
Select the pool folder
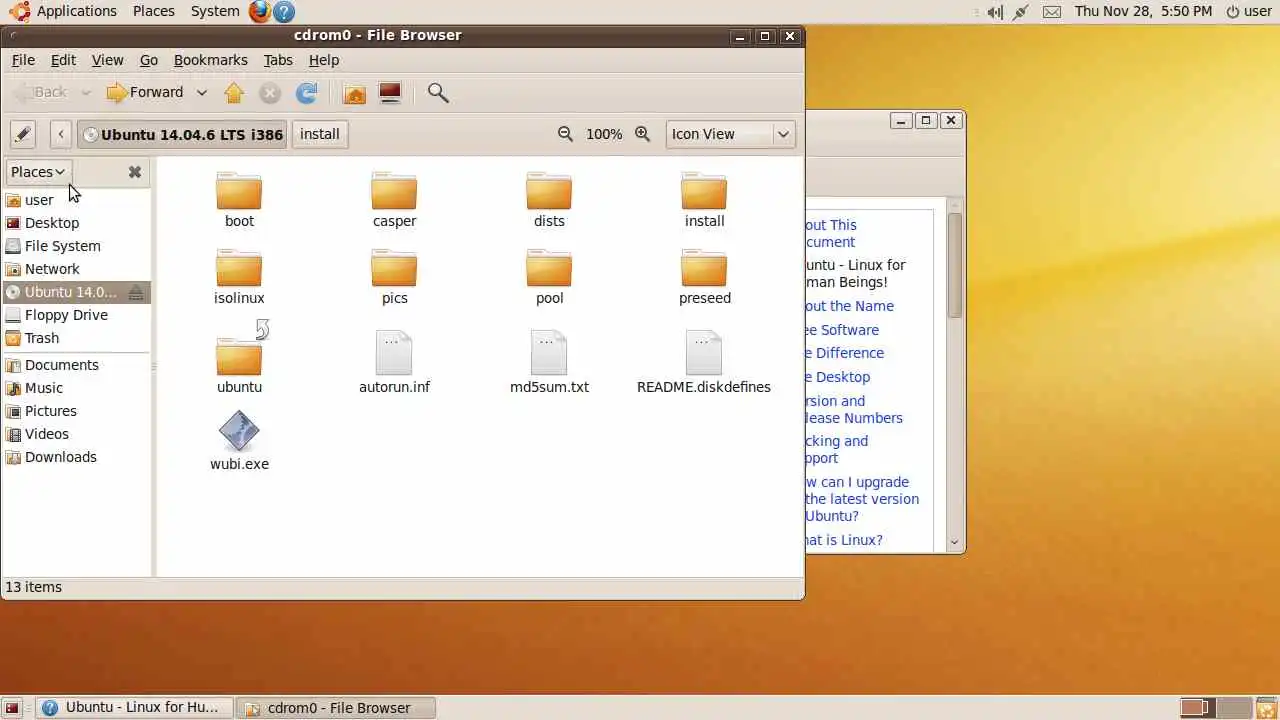click(x=549, y=277)
